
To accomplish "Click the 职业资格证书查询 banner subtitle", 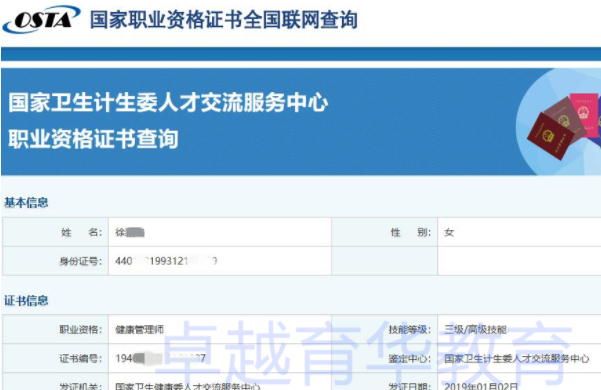I will 93,139.
